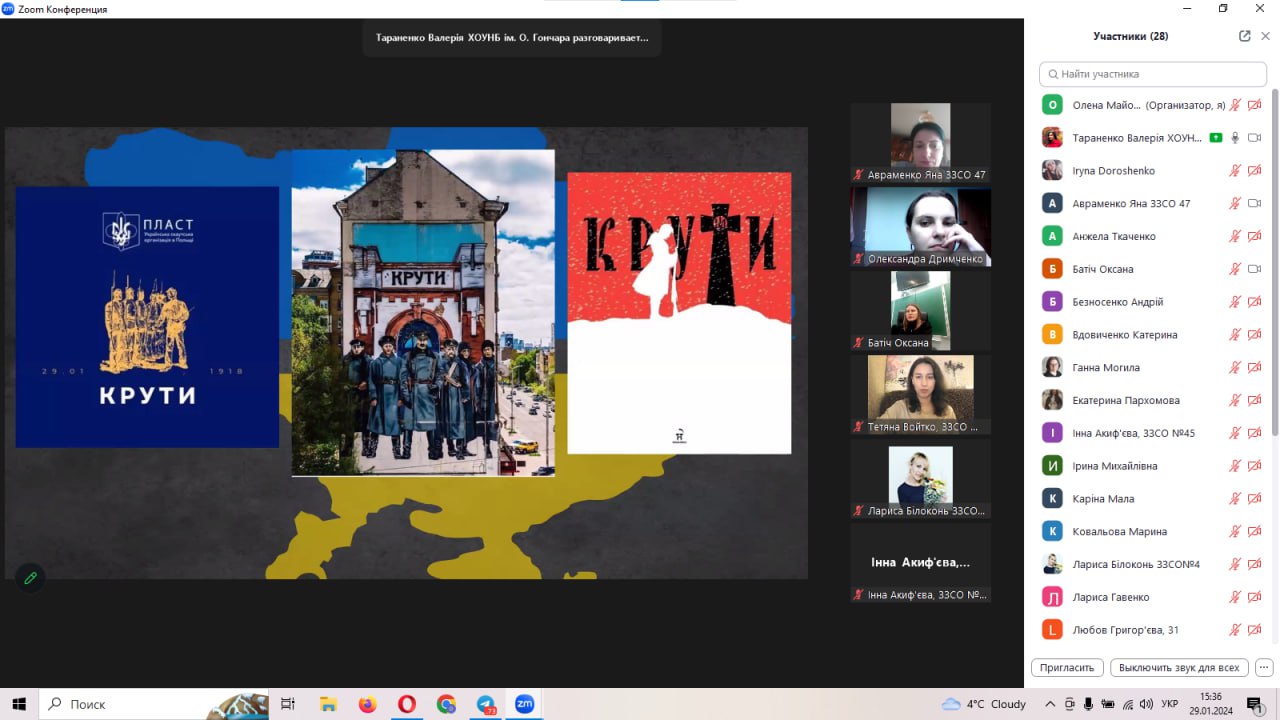
Task: Click Тетяна Войтко video thumbnail
Action: click(920, 395)
